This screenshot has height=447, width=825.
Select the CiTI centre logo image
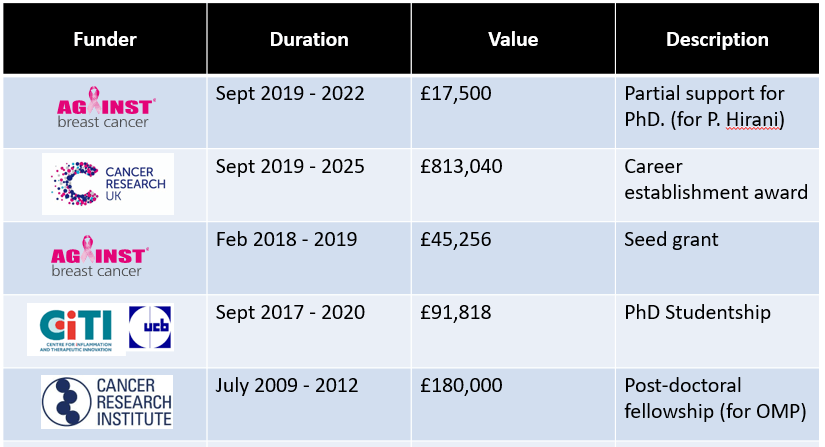(x=76, y=330)
